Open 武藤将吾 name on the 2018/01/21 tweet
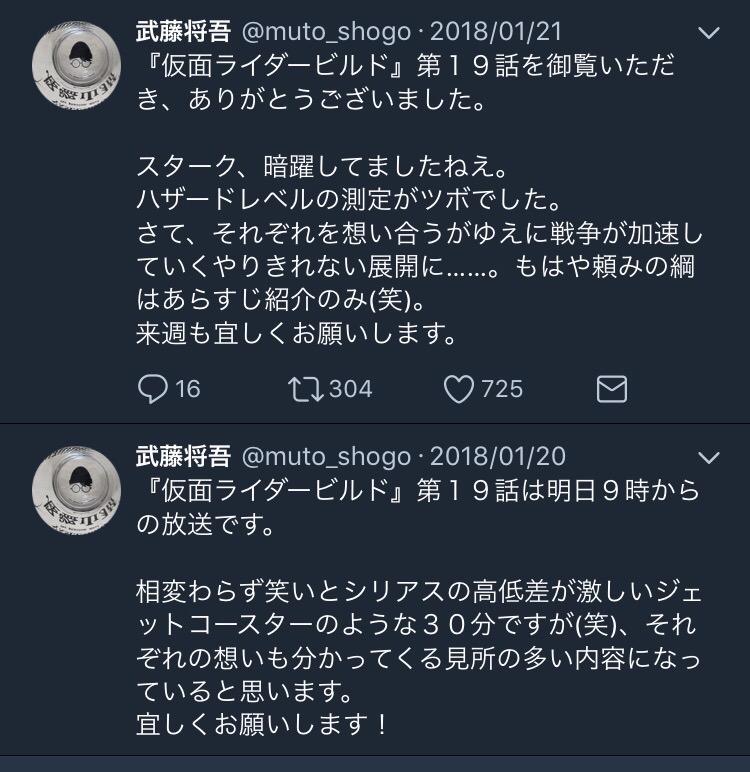Screen dimensions: 750x772 (182, 32)
